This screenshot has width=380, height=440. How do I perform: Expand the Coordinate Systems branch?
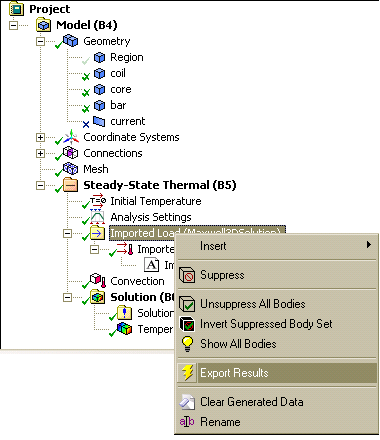pyautogui.click(x=40, y=137)
